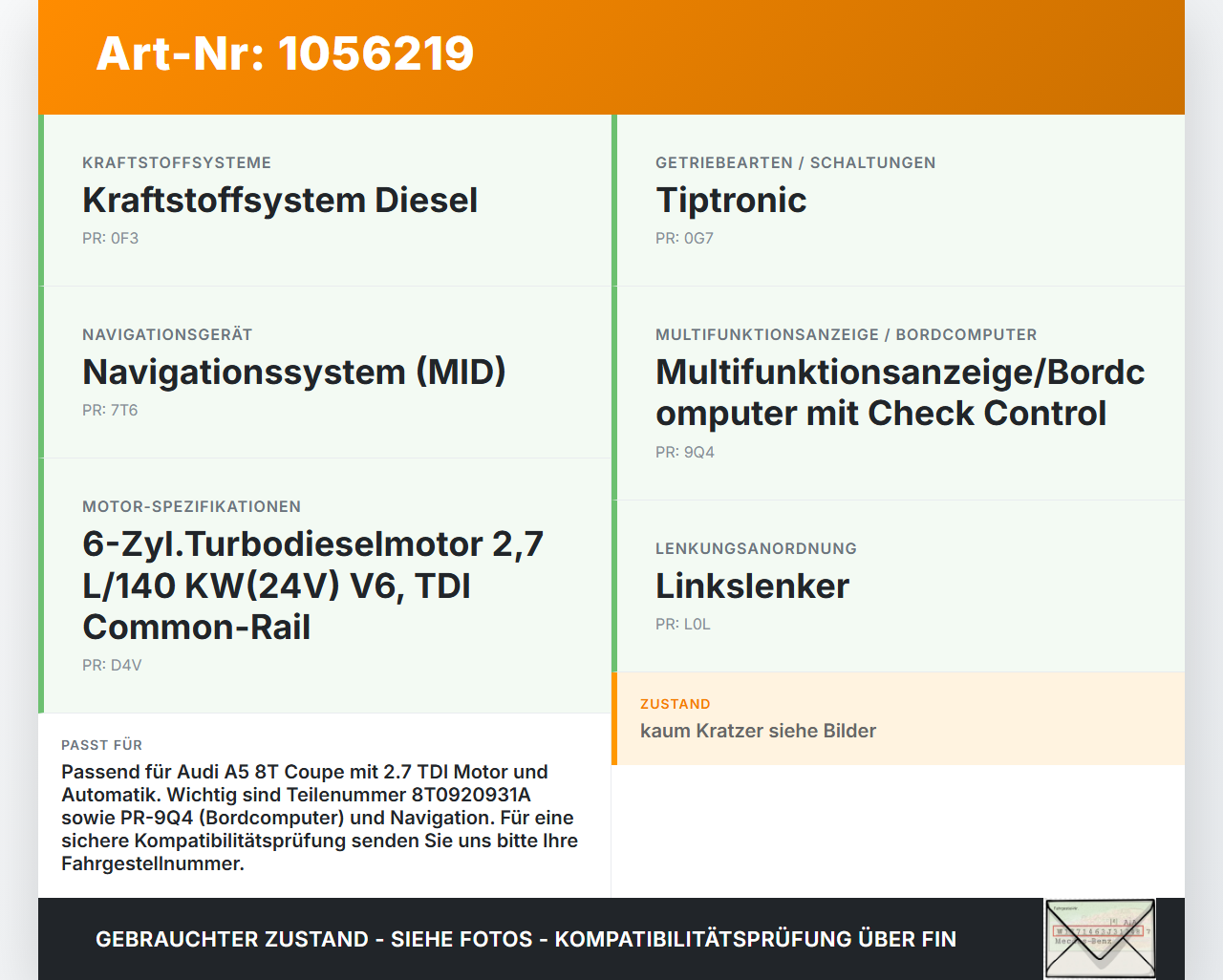The width and height of the screenshot is (1223, 980).
Task: Open the envelope thumbnail in the footer
Action: coord(1100,939)
